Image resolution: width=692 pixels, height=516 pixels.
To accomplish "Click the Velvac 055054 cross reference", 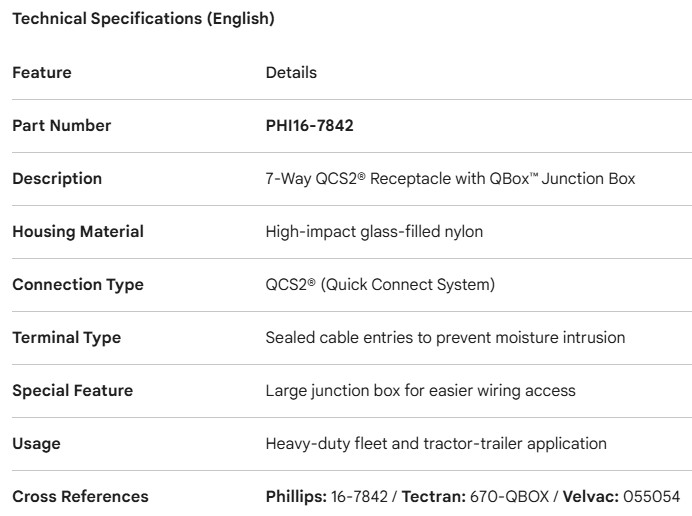I will [x=619, y=496].
